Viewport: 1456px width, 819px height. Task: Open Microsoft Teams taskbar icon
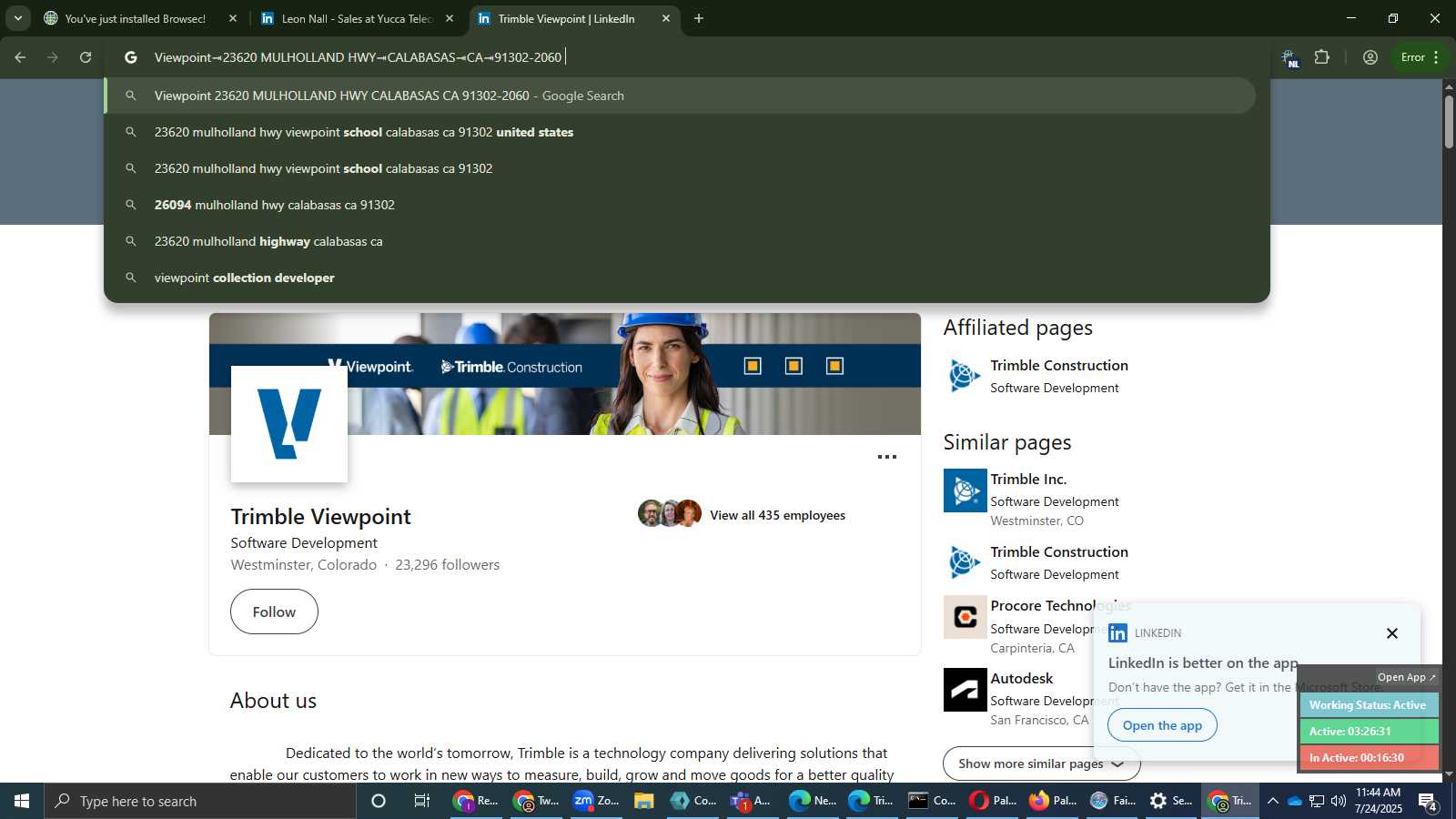click(x=751, y=801)
